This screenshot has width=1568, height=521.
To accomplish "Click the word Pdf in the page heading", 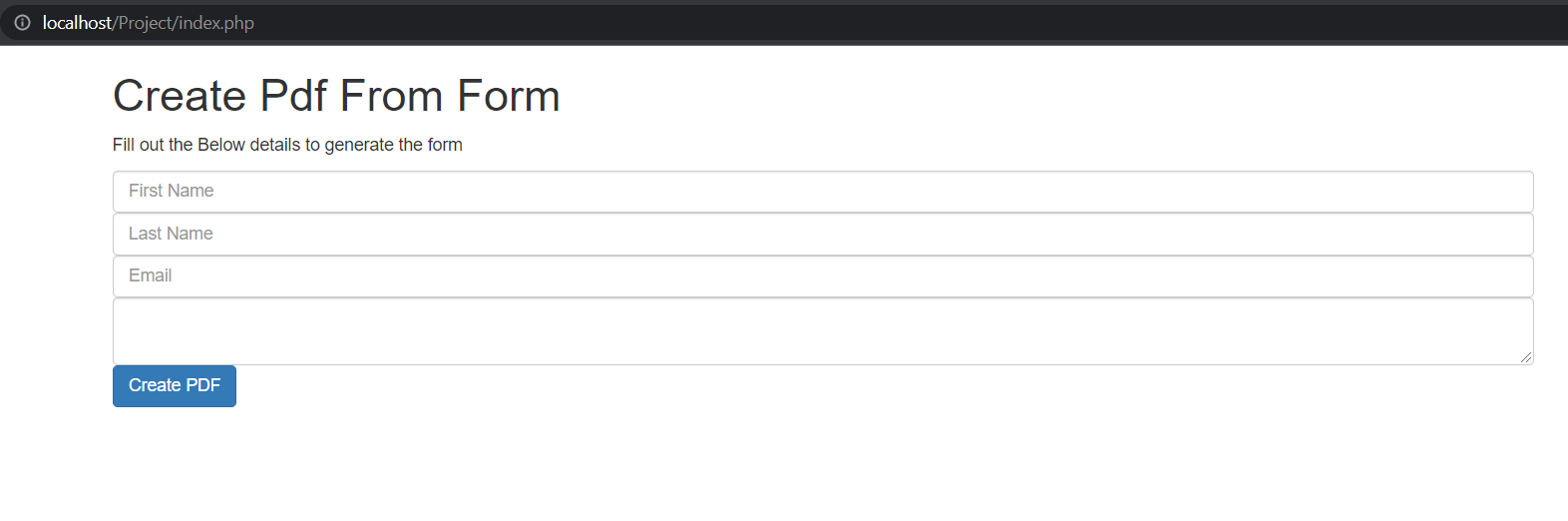I will click(293, 96).
